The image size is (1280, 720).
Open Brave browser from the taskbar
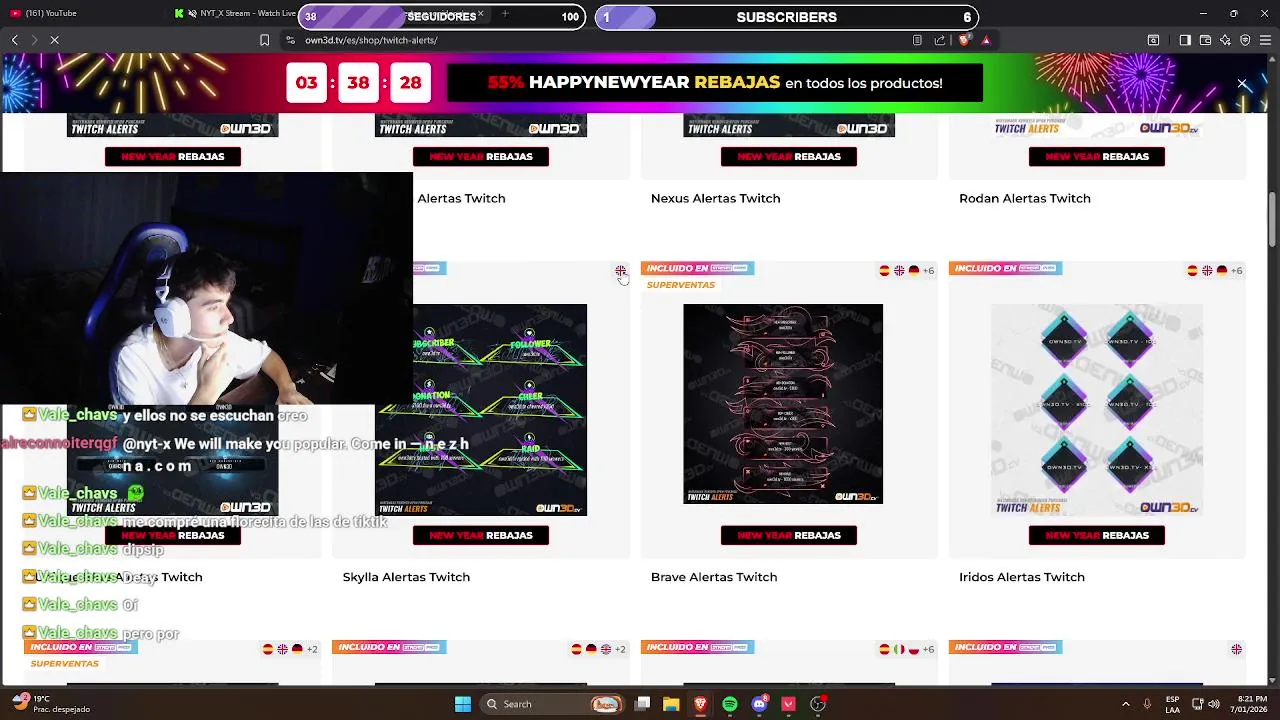[700, 704]
